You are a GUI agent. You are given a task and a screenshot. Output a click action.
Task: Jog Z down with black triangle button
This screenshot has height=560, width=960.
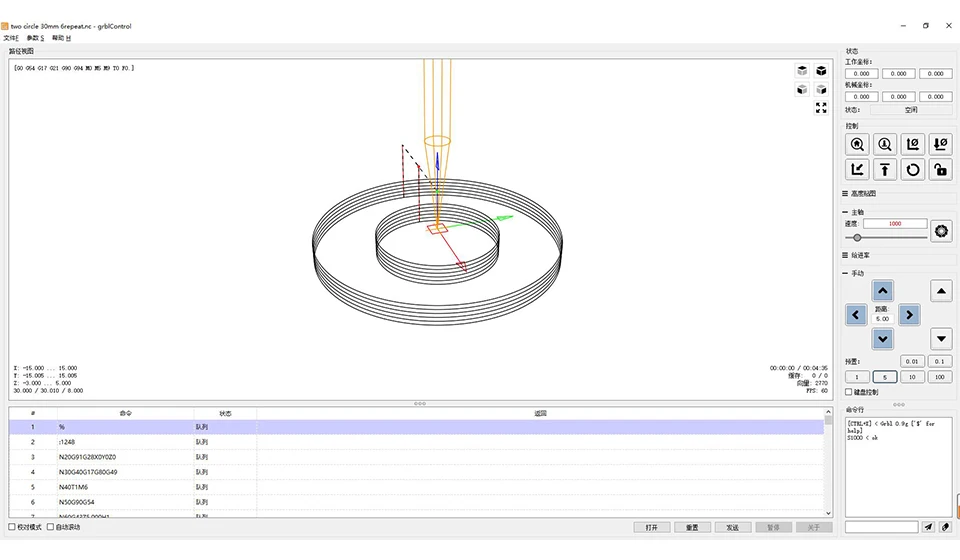[941, 338]
